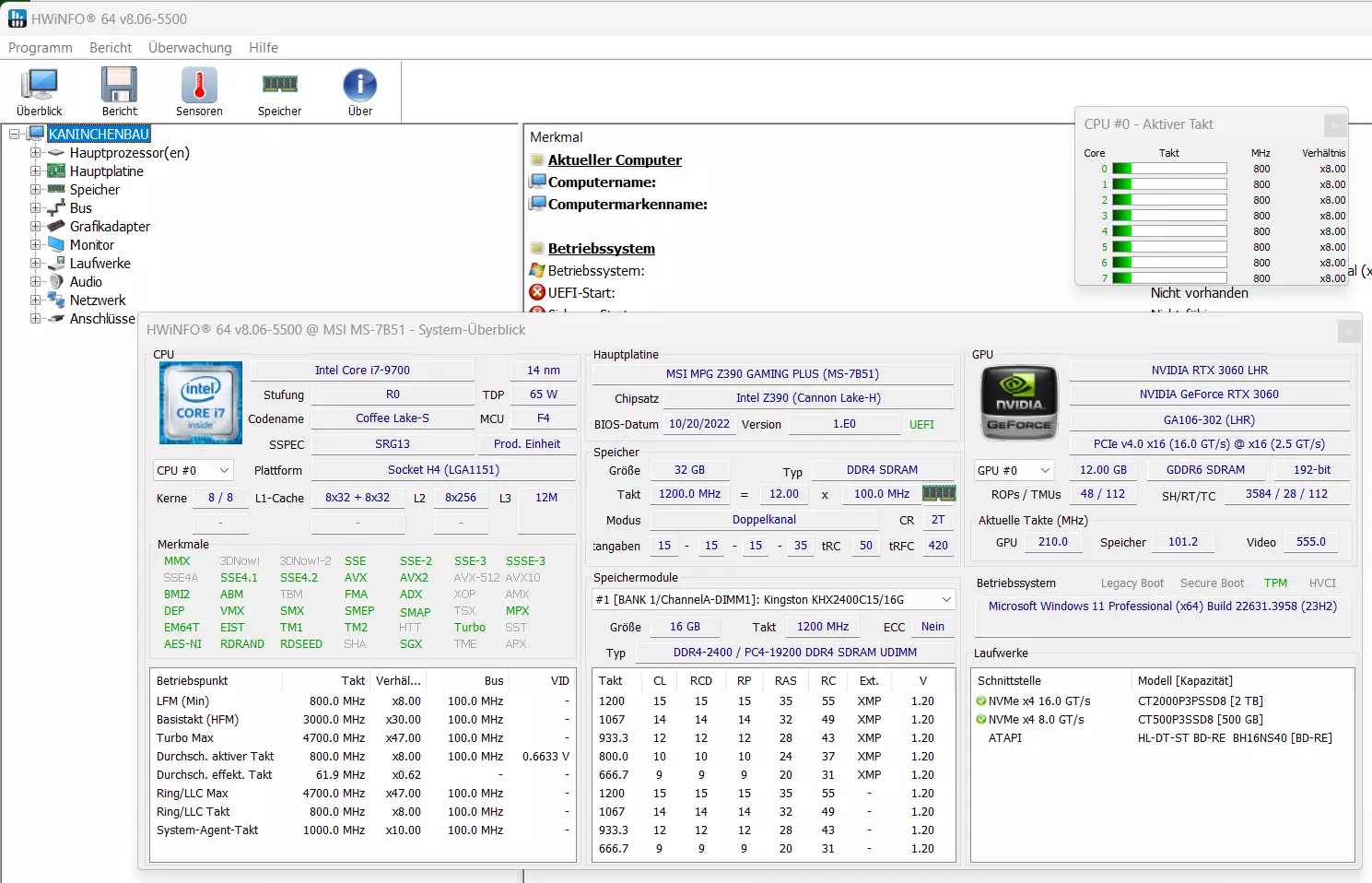Open the Überblick toolbar icon

(40, 85)
